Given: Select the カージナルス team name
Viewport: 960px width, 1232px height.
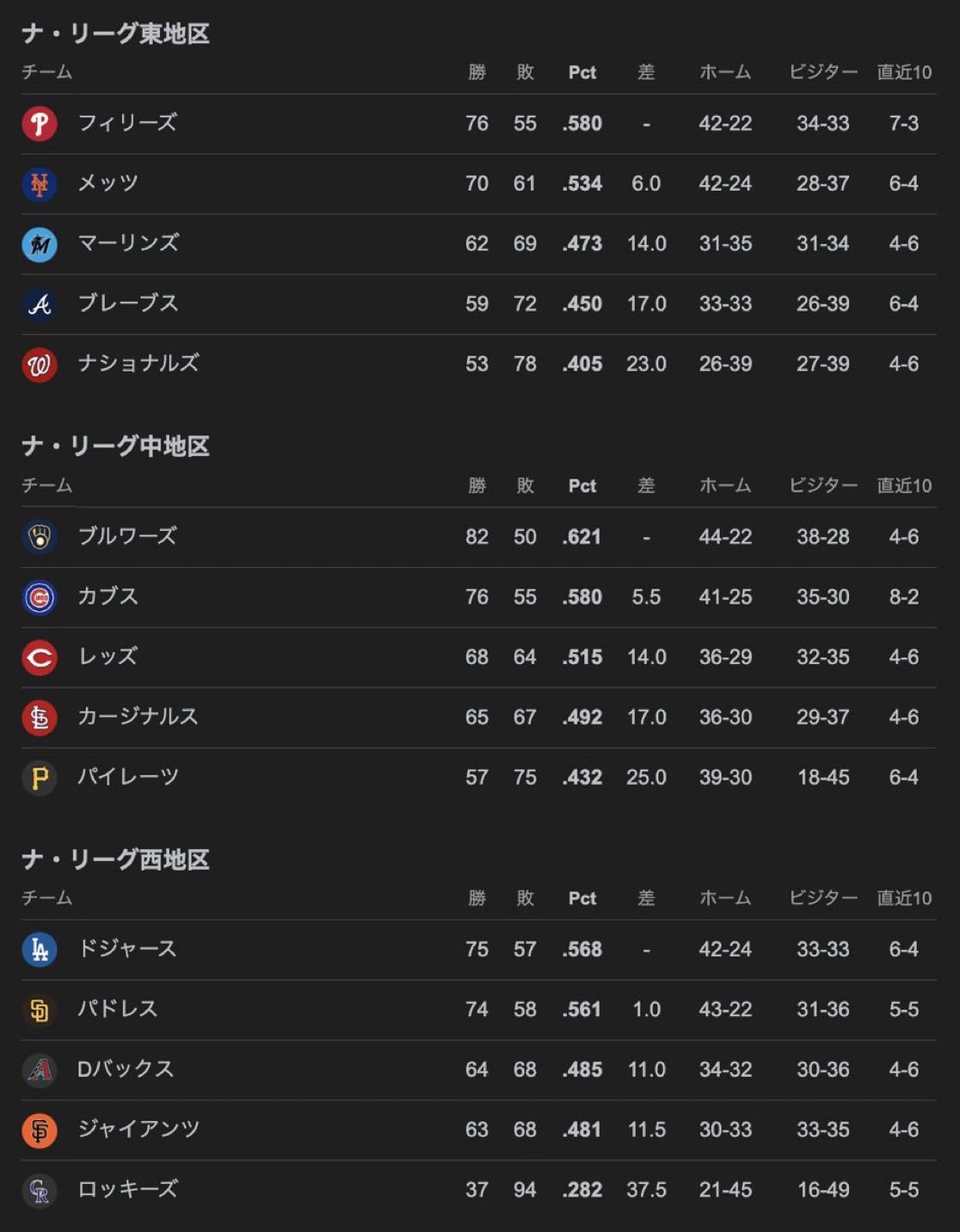Looking at the screenshot, I should click(138, 717).
